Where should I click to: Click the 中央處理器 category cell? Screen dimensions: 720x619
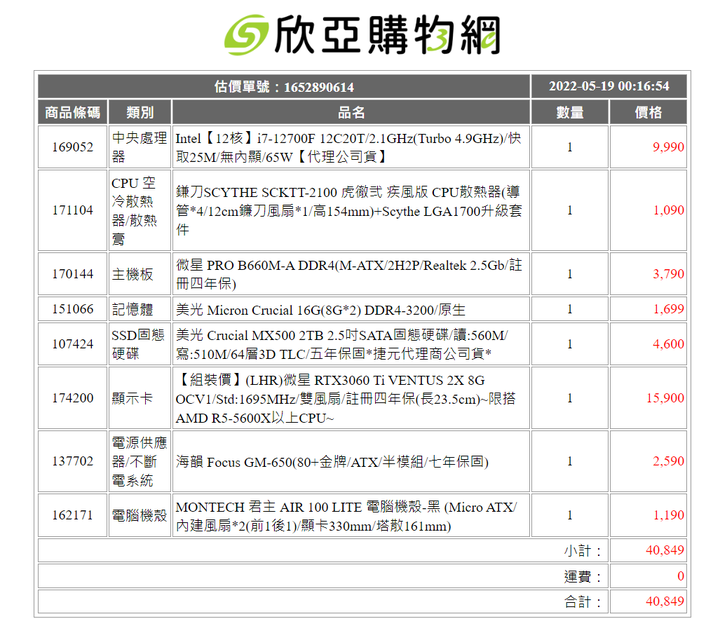(x=140, y=147)
